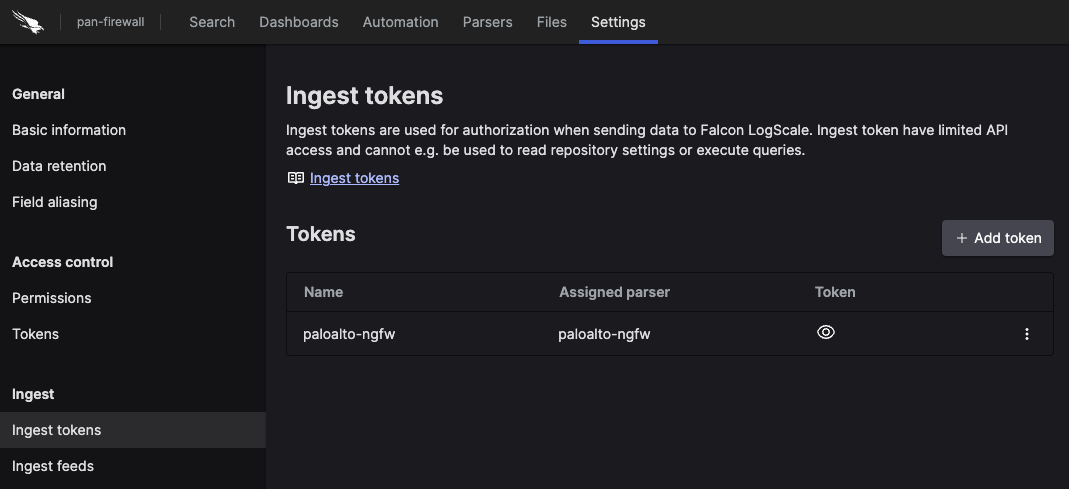
Task: Go to the Automation tab
Action: (x=400, y=22)
